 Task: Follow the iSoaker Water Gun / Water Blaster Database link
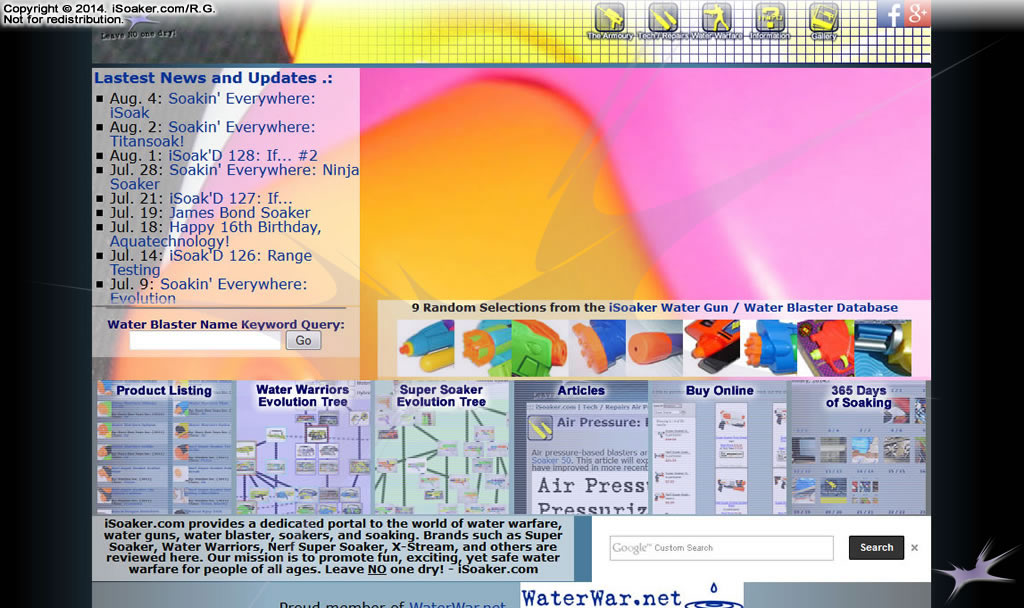click(x=753, y=308)
